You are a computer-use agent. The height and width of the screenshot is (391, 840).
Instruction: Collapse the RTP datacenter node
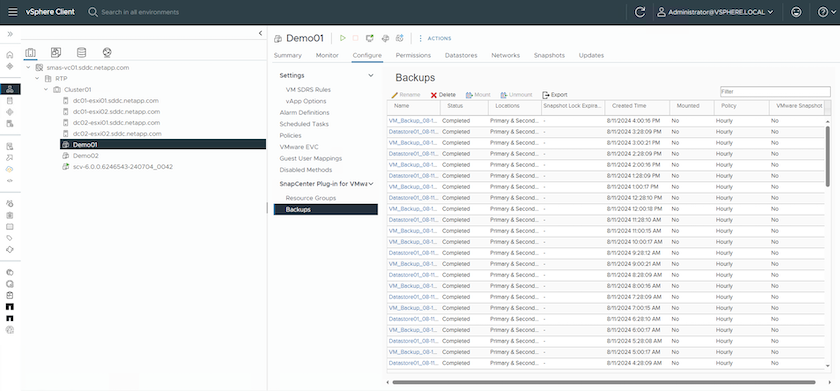point(37,79)
